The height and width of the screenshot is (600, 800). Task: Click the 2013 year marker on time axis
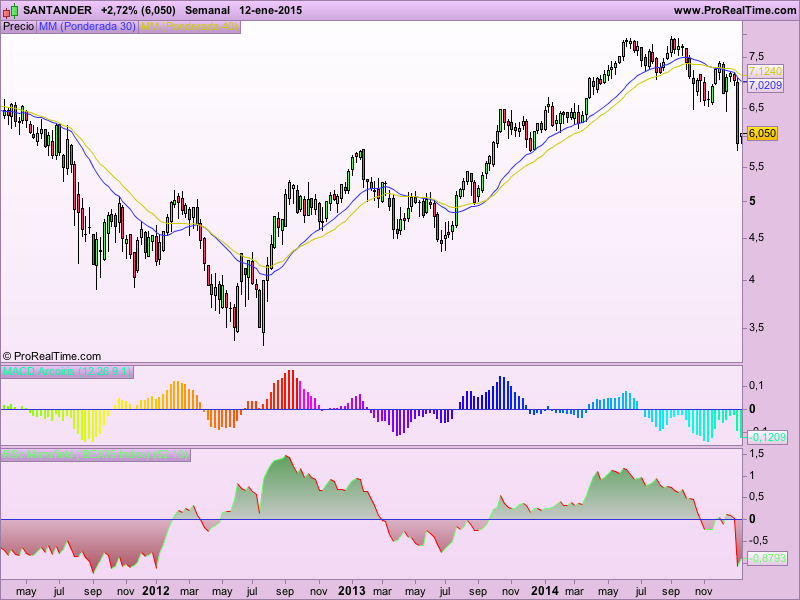point(352,591)
